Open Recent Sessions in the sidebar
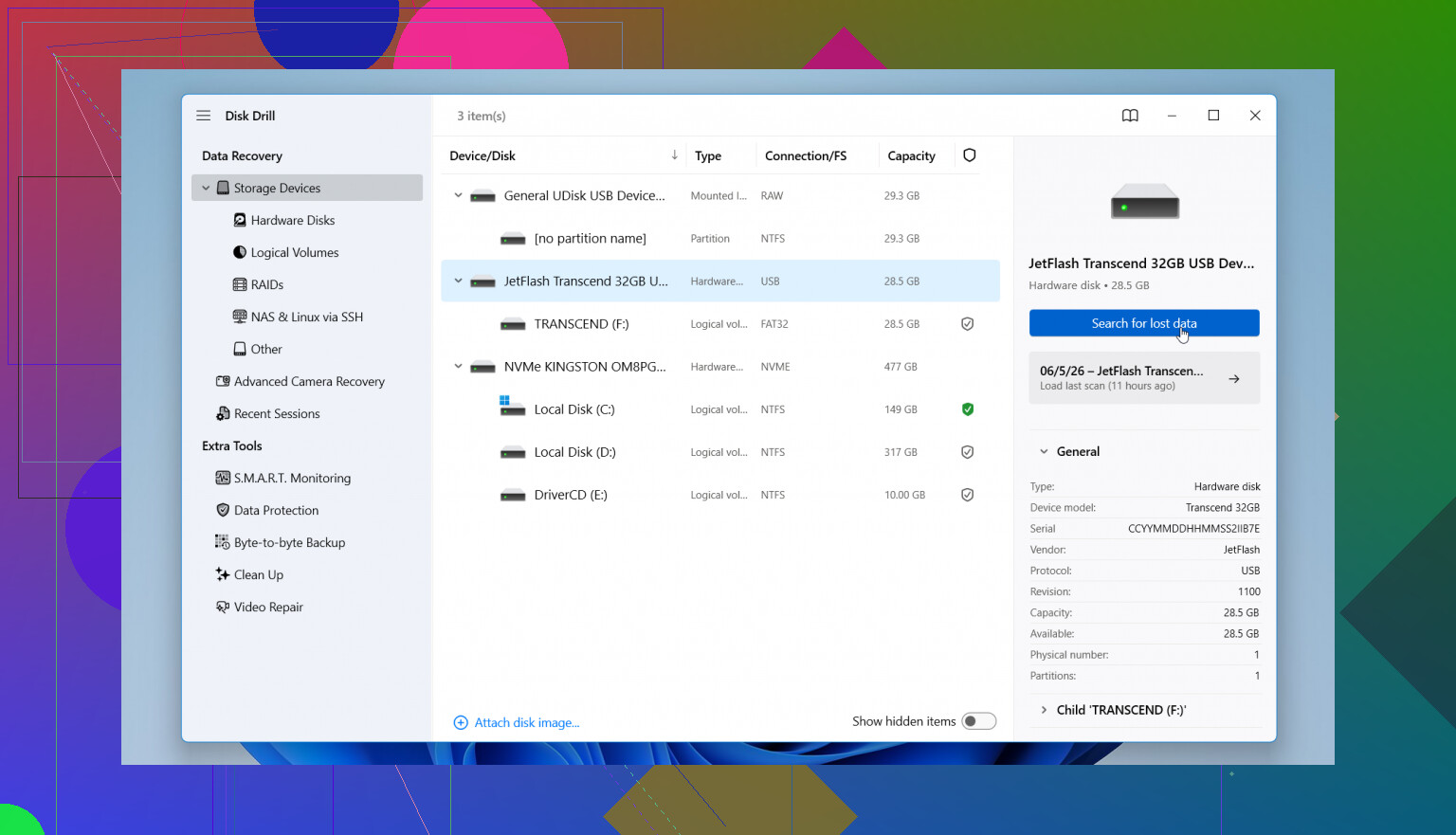This screenshot has width=1456, height=835. pos(277,413)
